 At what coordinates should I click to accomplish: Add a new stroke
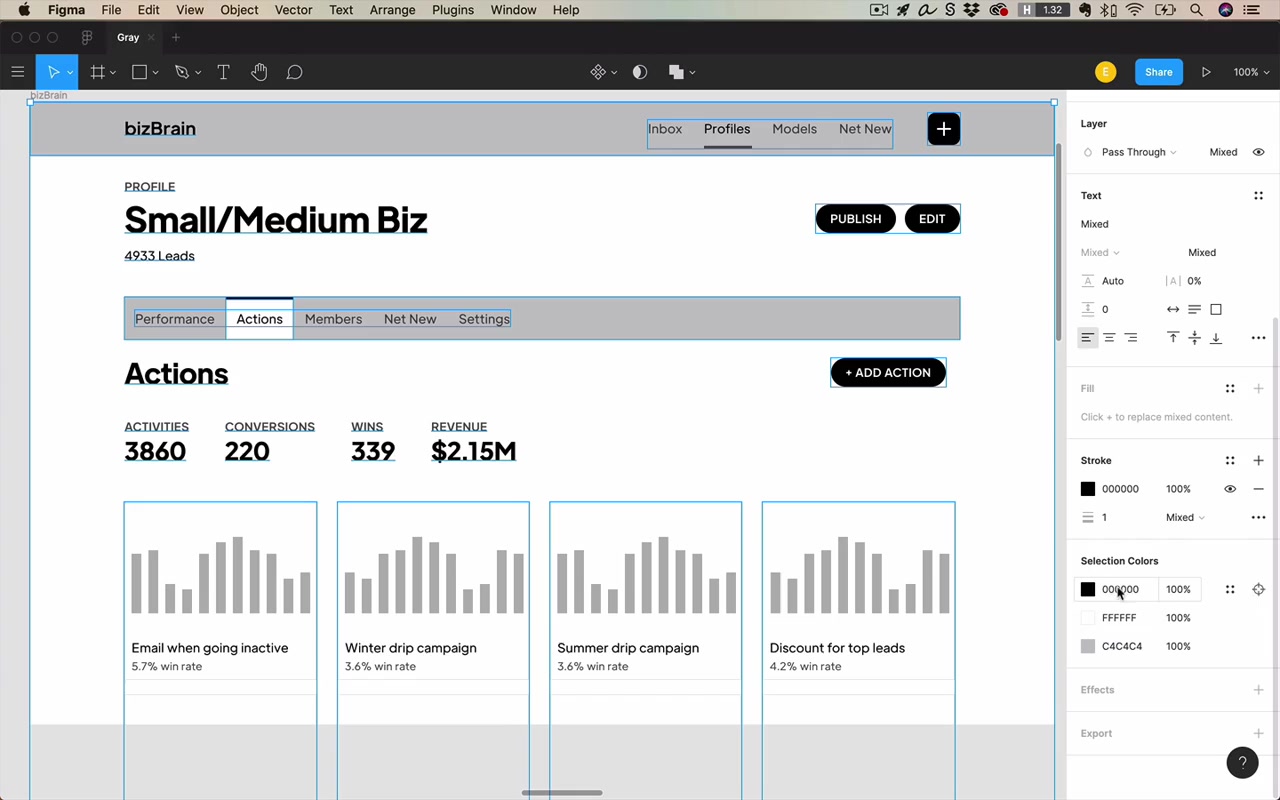[1258, 461]
